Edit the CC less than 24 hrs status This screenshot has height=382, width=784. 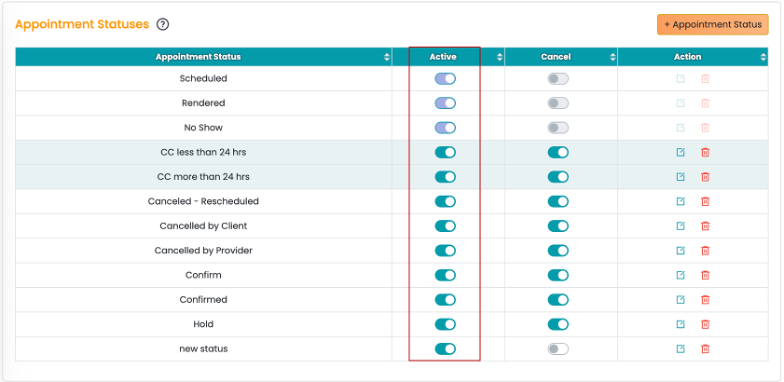tap(680, 152)
